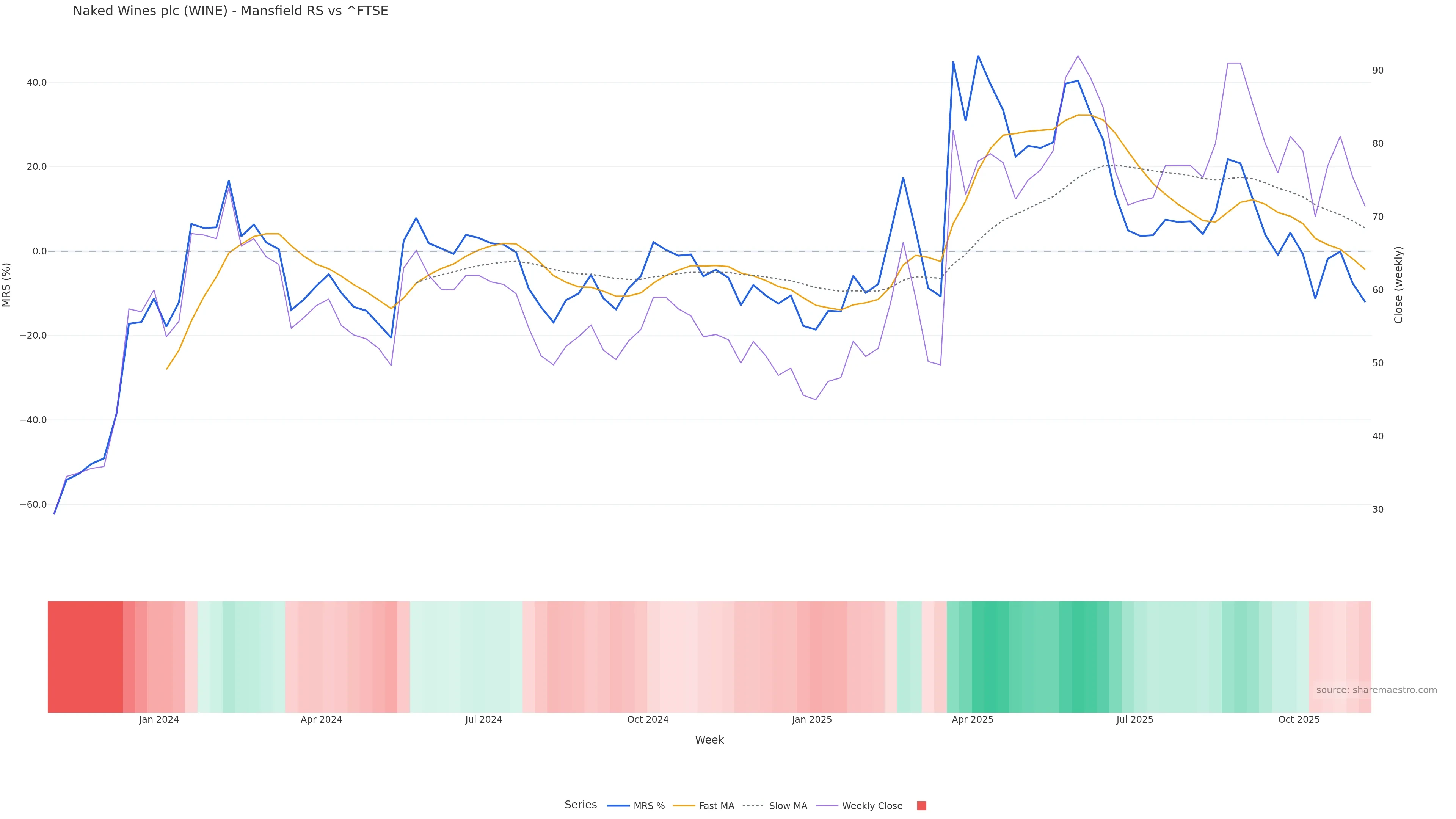Click the Oct 2025 axis tick label
1456x819 pixels.
pyautogui.click(x=1299, y=720)
